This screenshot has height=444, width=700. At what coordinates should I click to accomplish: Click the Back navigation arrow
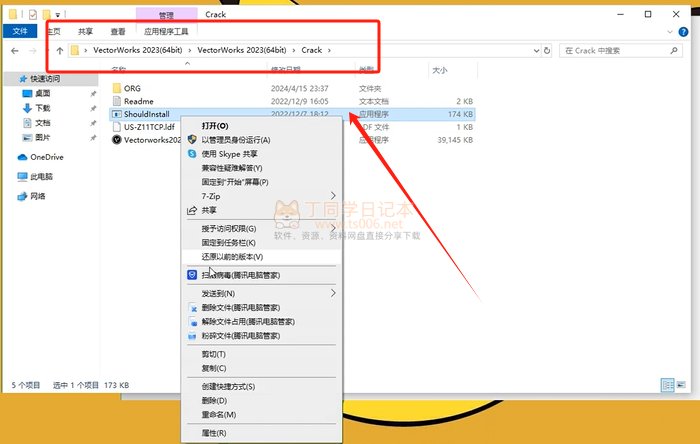(x=15, y=51)
